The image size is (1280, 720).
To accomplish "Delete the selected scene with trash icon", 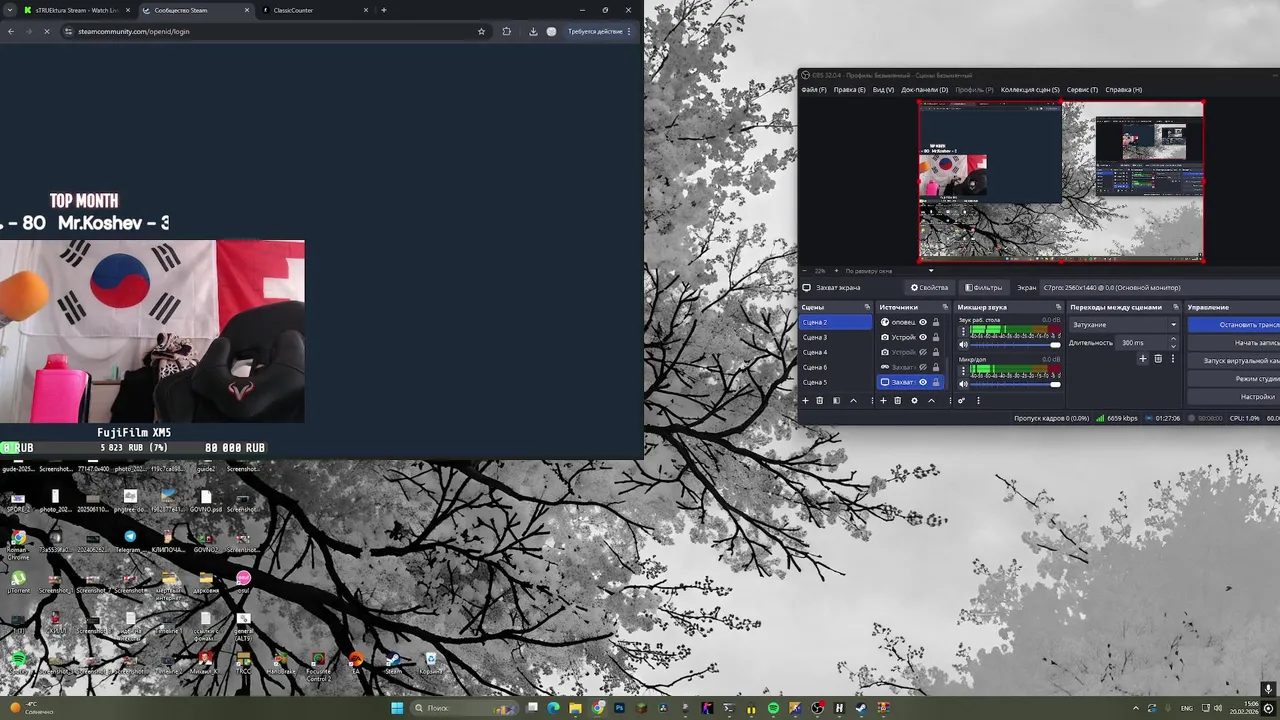I will 820,400.
